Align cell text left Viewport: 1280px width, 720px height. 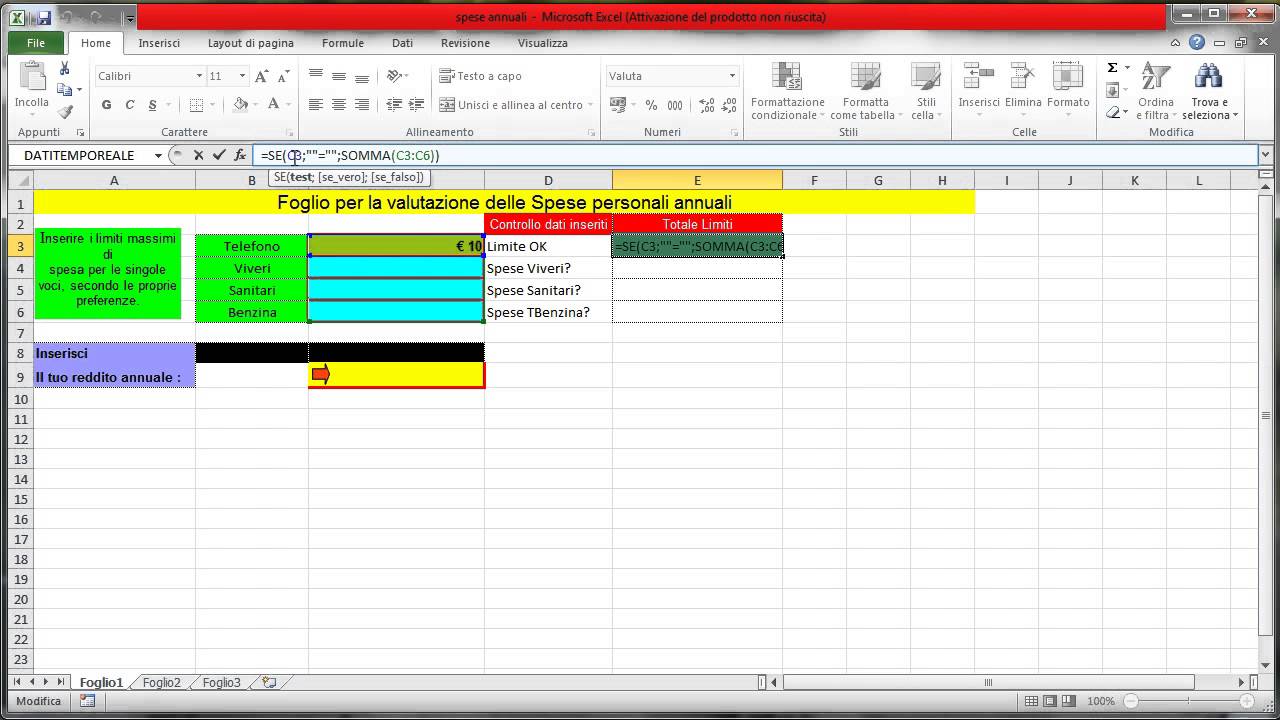point(316,105)
